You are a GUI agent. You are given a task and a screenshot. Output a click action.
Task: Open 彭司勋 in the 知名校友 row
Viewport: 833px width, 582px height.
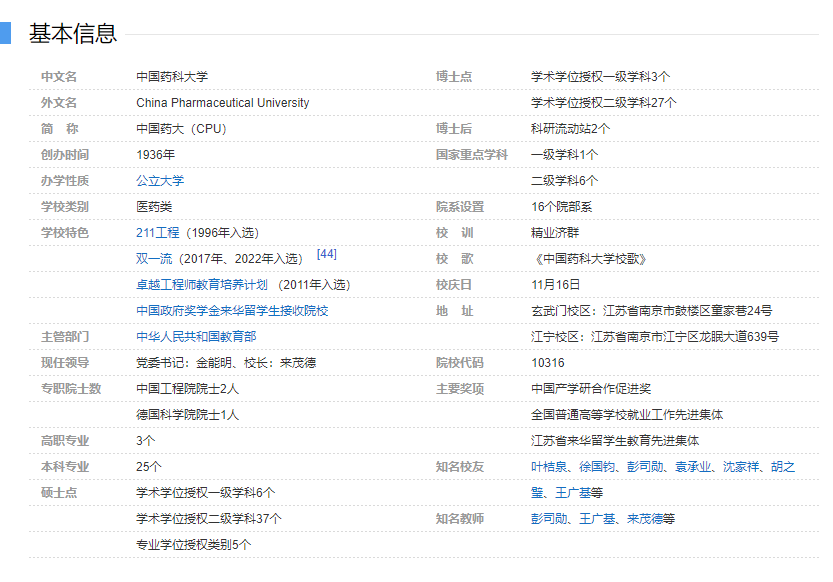[645, 467]
